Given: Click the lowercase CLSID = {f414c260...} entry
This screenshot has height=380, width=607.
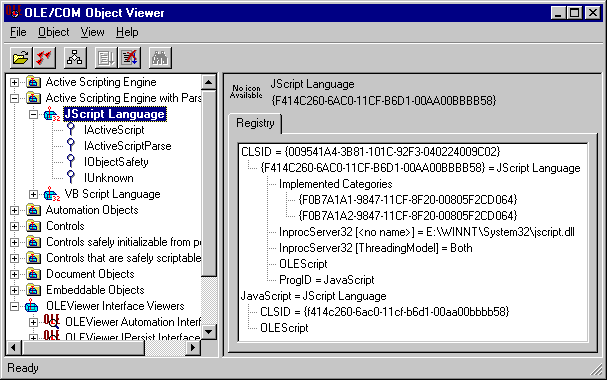Looking at the screenshot, I should point(384,312).
